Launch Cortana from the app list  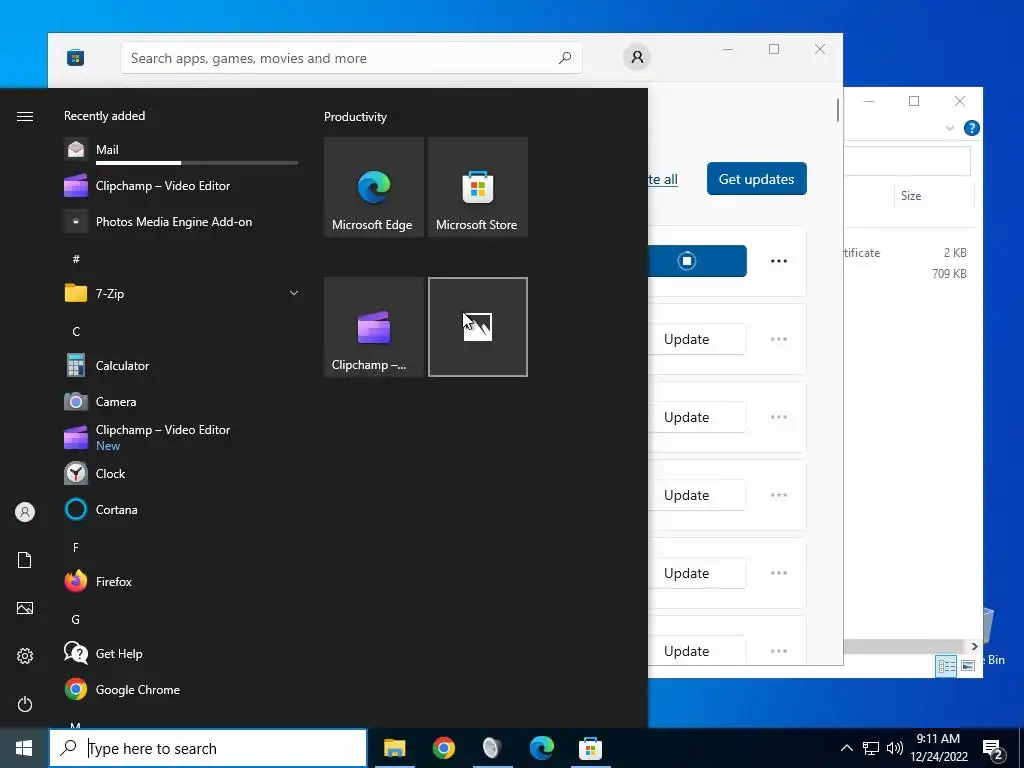tap(181, 509)
